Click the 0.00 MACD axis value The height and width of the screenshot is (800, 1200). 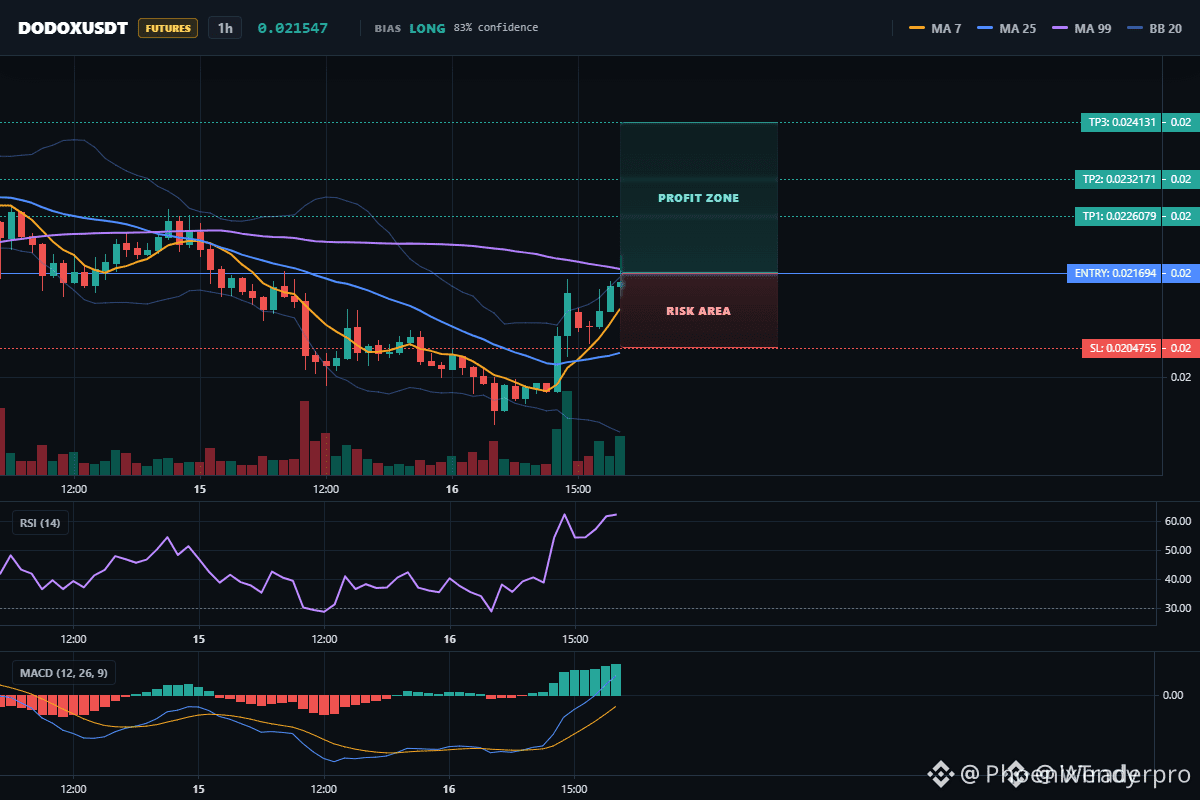(1174, 695)
